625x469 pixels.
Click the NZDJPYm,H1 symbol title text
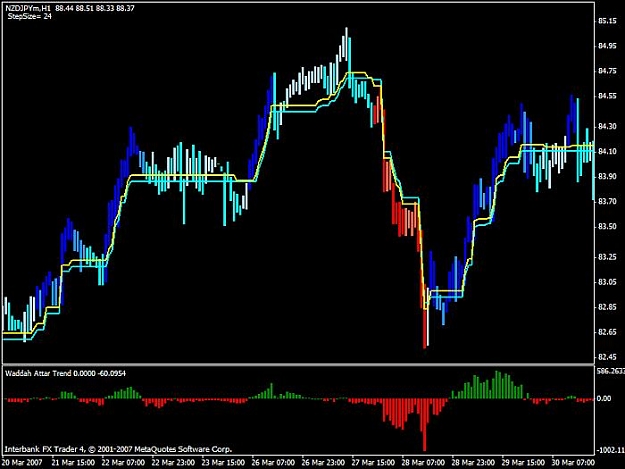pyautogui.click(x=28, y=8)
